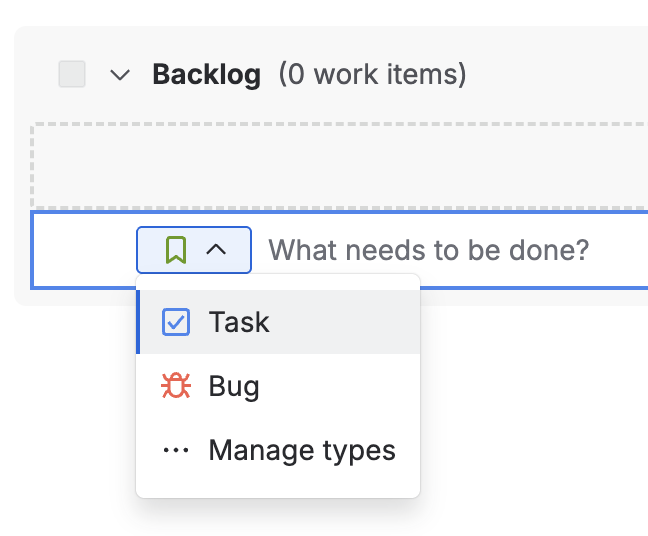Collapse the Backlog section chevron
Viewport: 648px width, 536px height.
point(120,75)
